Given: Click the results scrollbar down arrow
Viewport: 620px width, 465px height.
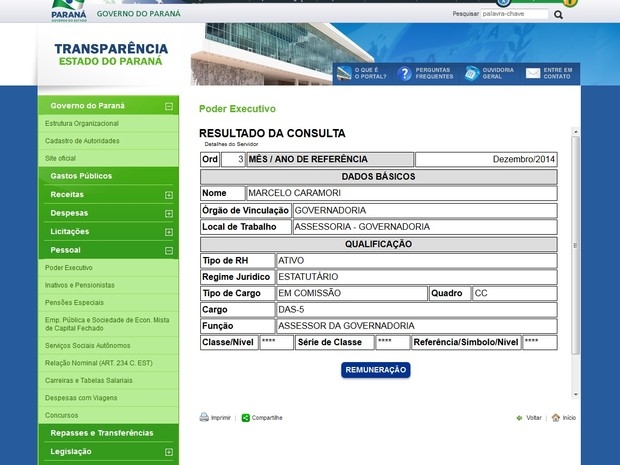Looking at the screenshot, I should coord(576,394).
